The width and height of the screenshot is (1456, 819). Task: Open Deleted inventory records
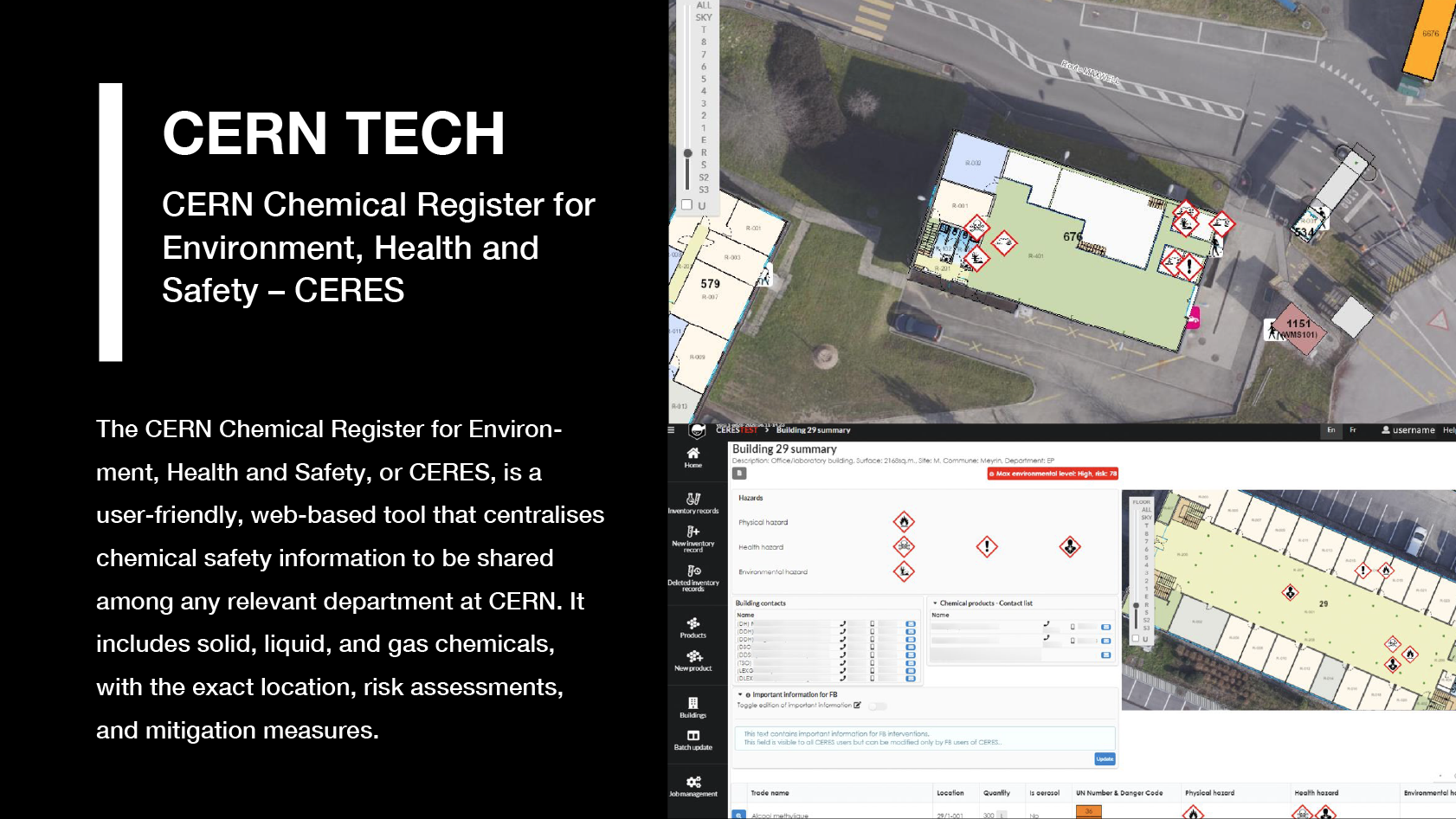click(693, 578)
